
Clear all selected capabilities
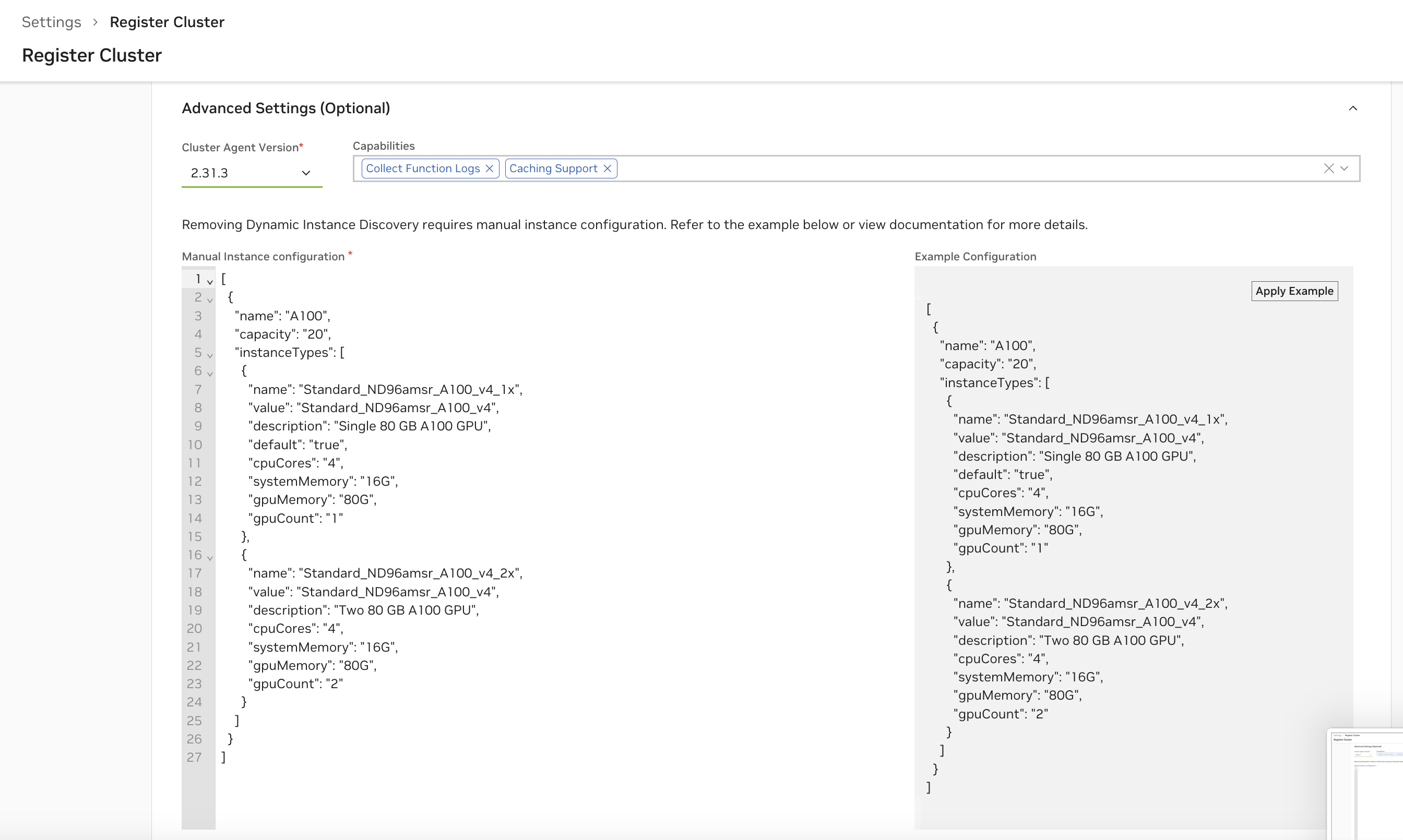pyautogui.click(x=1328, y=168)
